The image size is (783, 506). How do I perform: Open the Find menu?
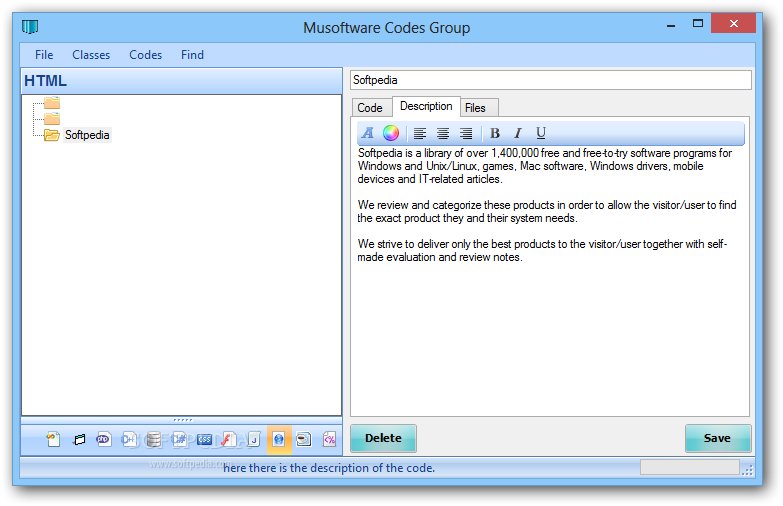point(192,55)
